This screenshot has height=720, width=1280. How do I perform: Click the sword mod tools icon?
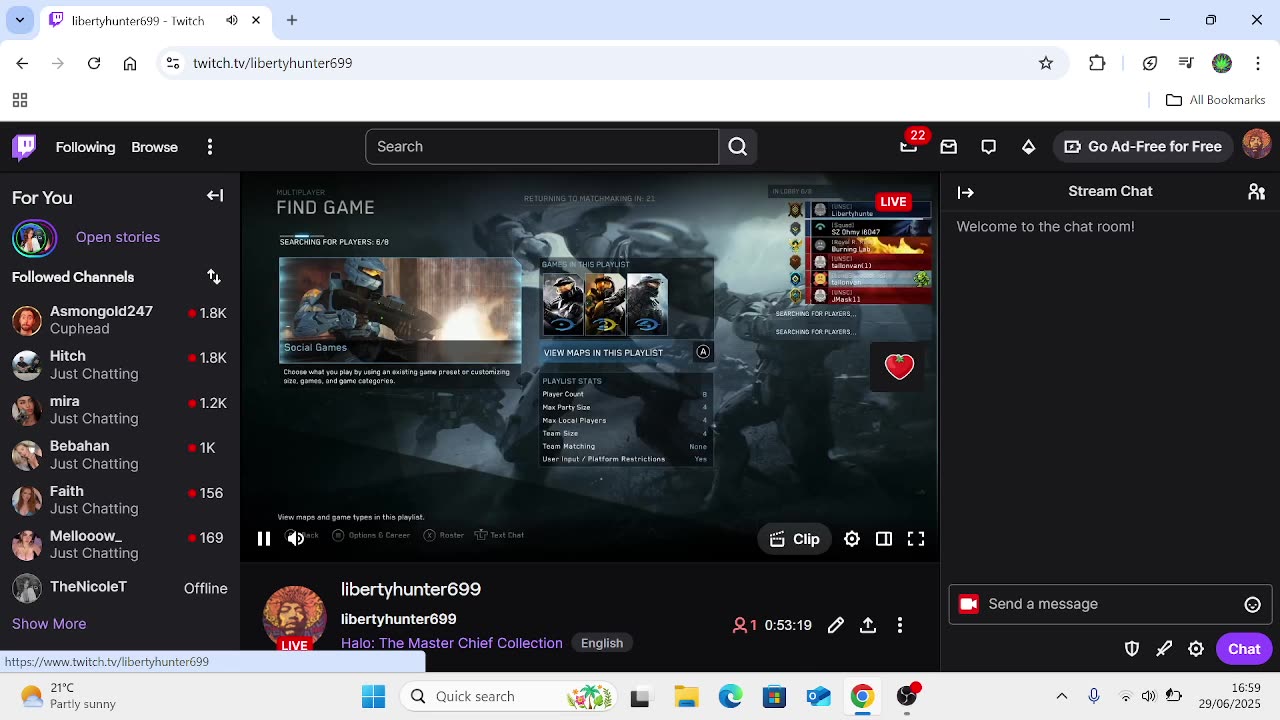(x=1164, y=649)
